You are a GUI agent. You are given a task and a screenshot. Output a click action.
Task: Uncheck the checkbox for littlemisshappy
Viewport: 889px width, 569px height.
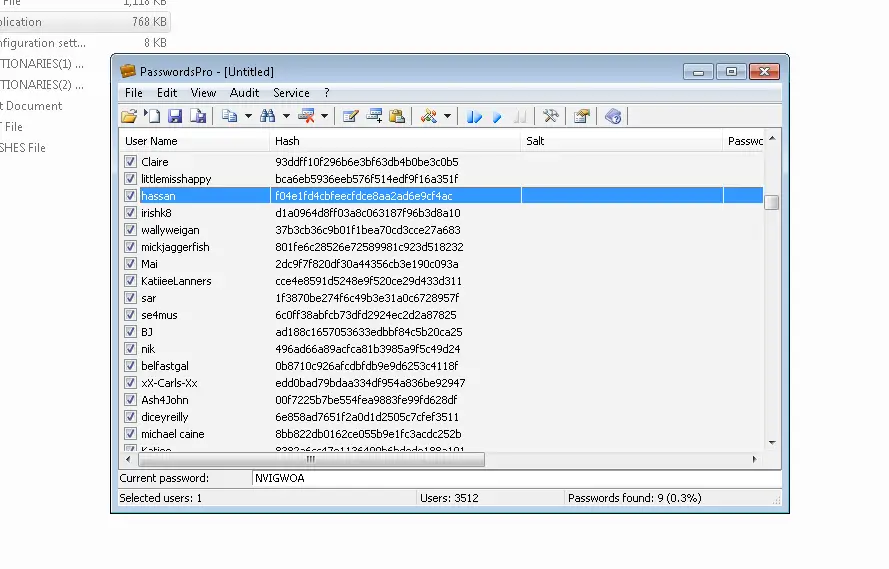point(130,179)
